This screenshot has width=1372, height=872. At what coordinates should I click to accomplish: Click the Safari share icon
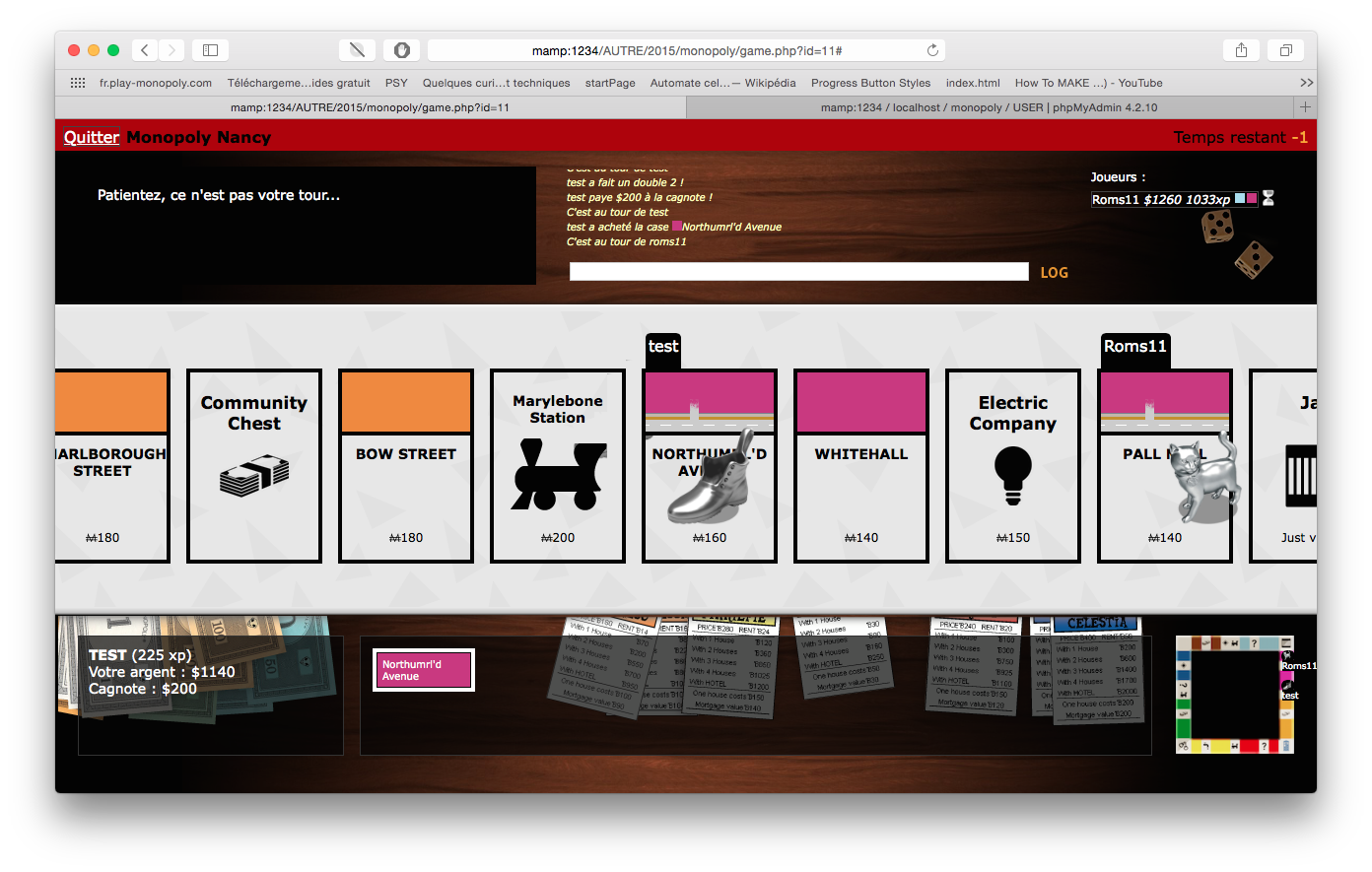pos(1241,50)
